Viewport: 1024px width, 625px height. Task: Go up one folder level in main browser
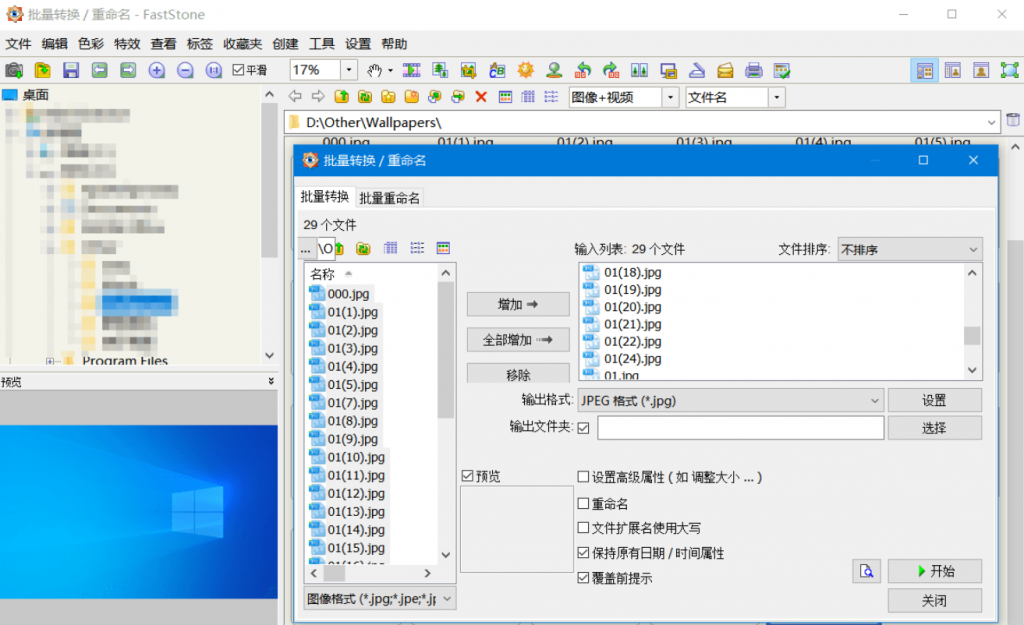(x=342, y=97)
